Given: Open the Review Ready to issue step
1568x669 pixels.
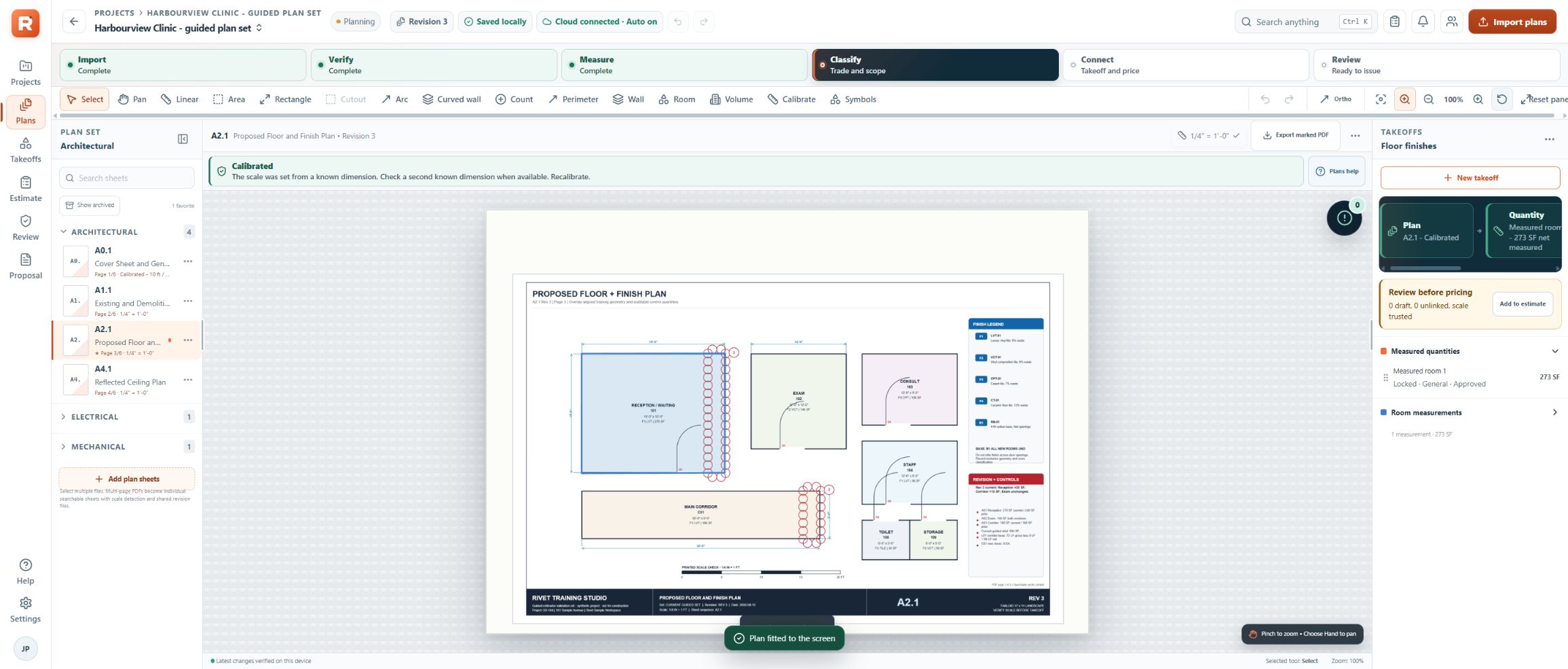Looking at the screenshot, I should click(x=1436, y=65).
